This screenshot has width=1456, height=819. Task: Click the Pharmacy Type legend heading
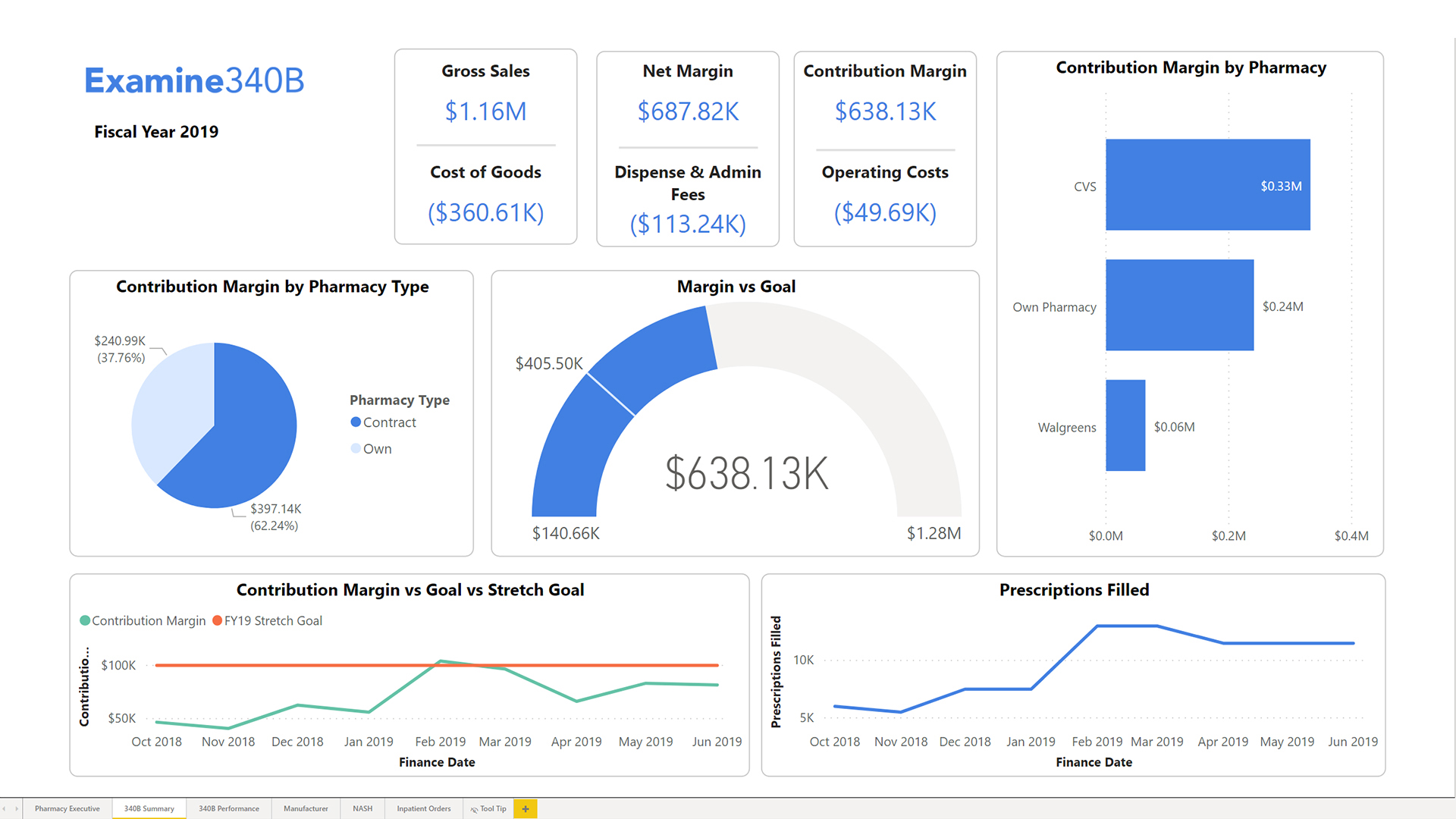[x=399, y=400]
